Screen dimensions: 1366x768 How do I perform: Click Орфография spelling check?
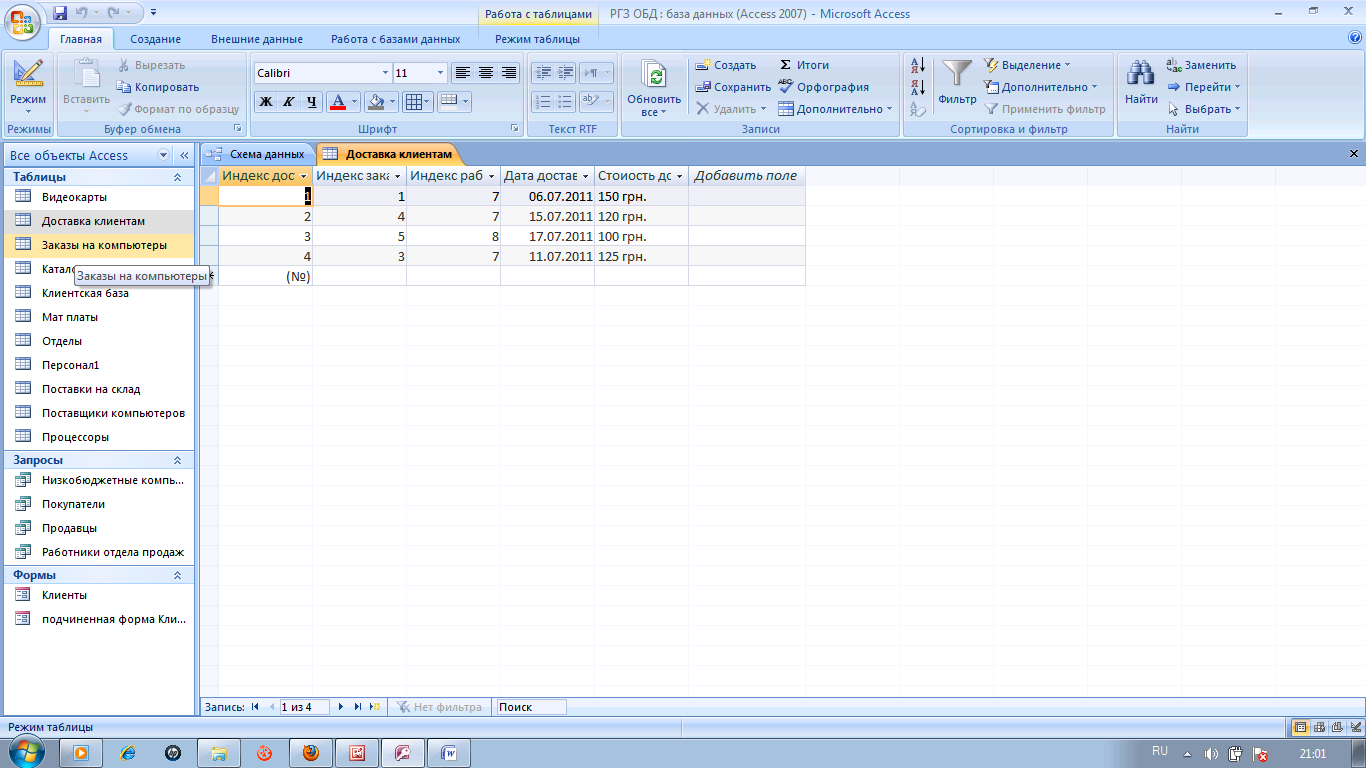click(x=823, y=87)
